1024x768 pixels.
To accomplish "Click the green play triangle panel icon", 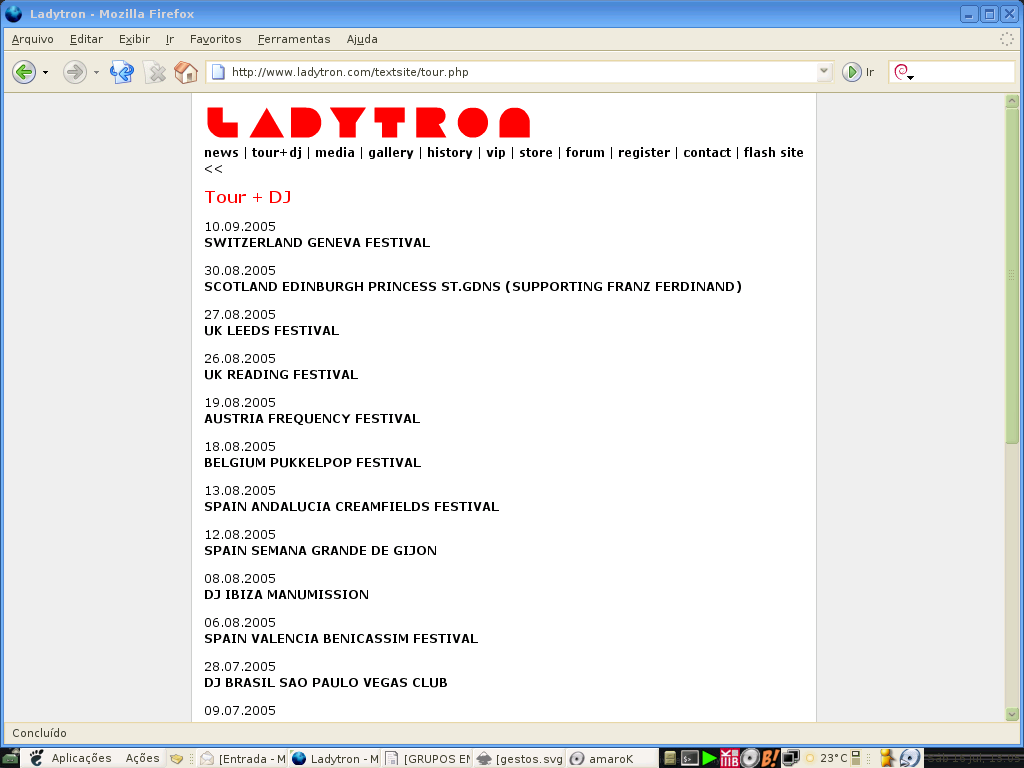I will click(x=709, y=758).
